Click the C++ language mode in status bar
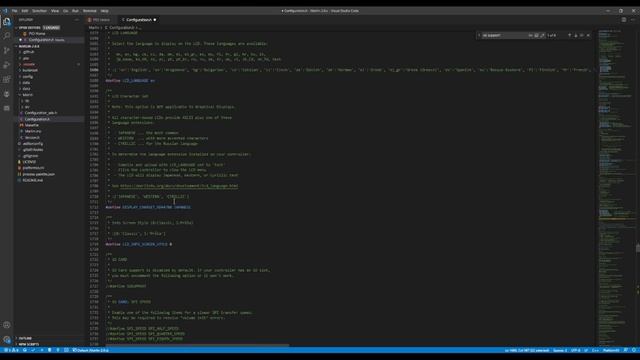 pos(595,350)
